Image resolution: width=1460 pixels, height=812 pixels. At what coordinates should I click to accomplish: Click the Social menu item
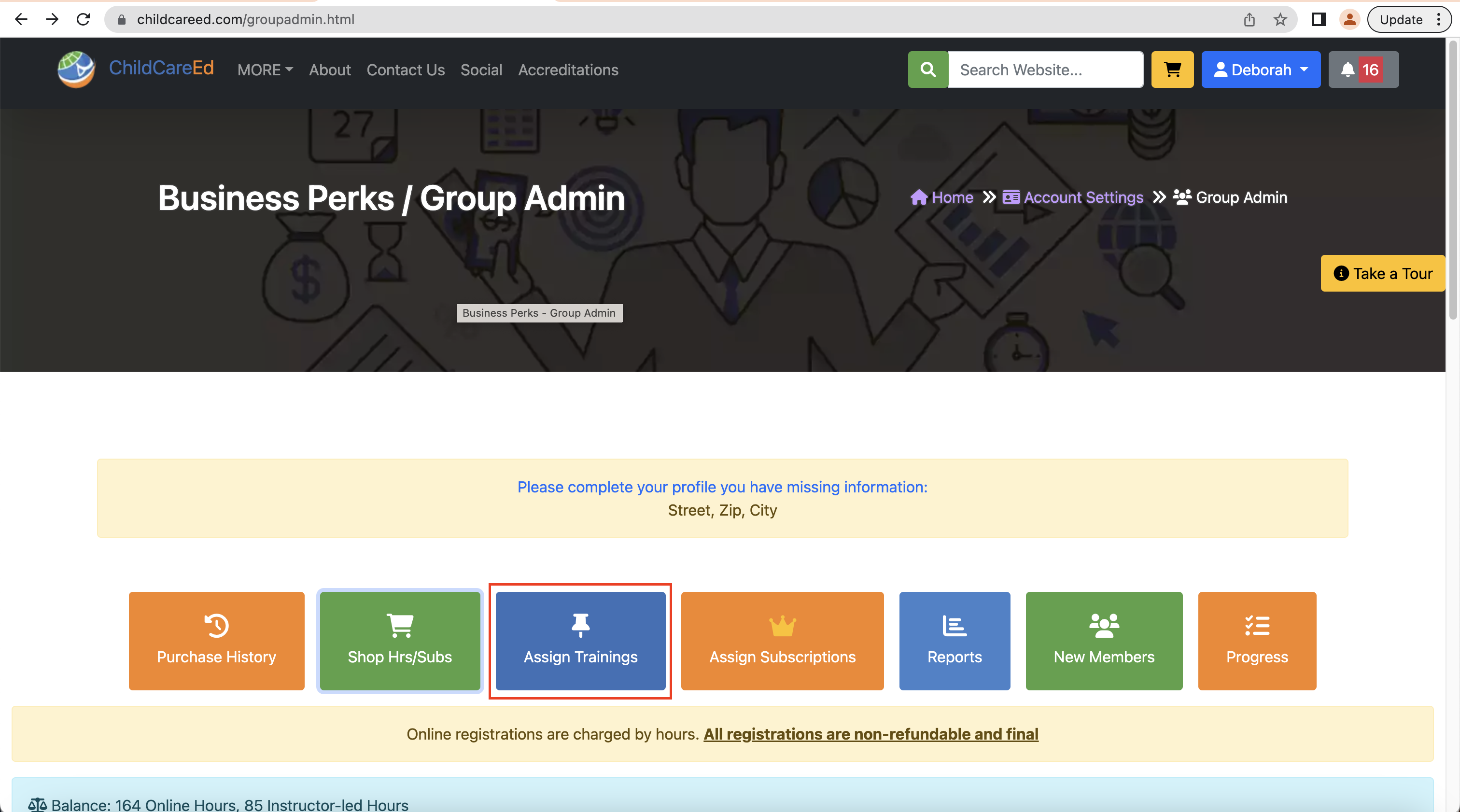pos(481,69)
